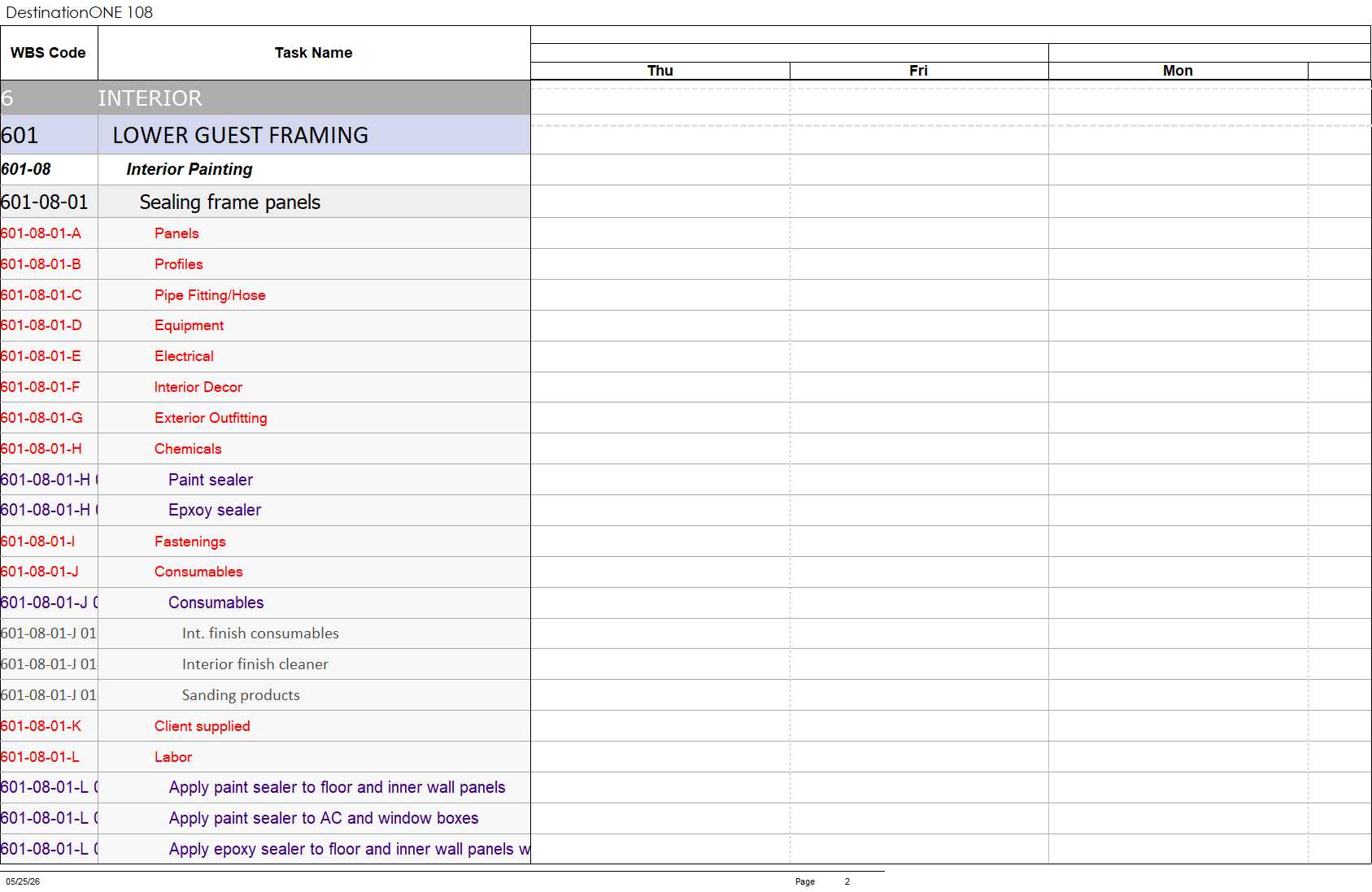Click WBS code 601-08-01-D
This screenshot has width=1372, height=892.
(41, 325)
